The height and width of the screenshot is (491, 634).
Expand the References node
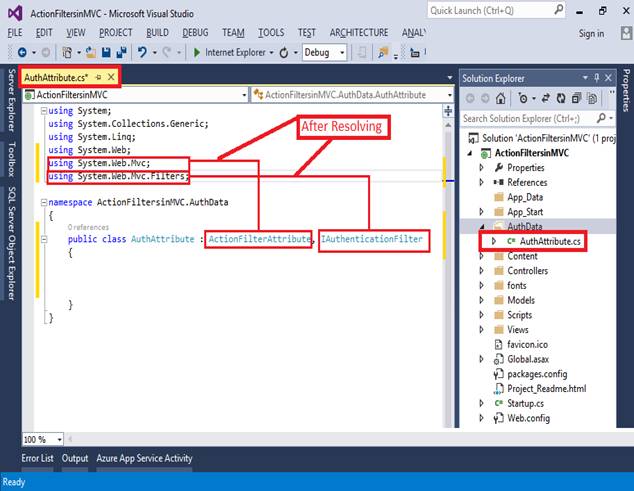coord(481,183)
